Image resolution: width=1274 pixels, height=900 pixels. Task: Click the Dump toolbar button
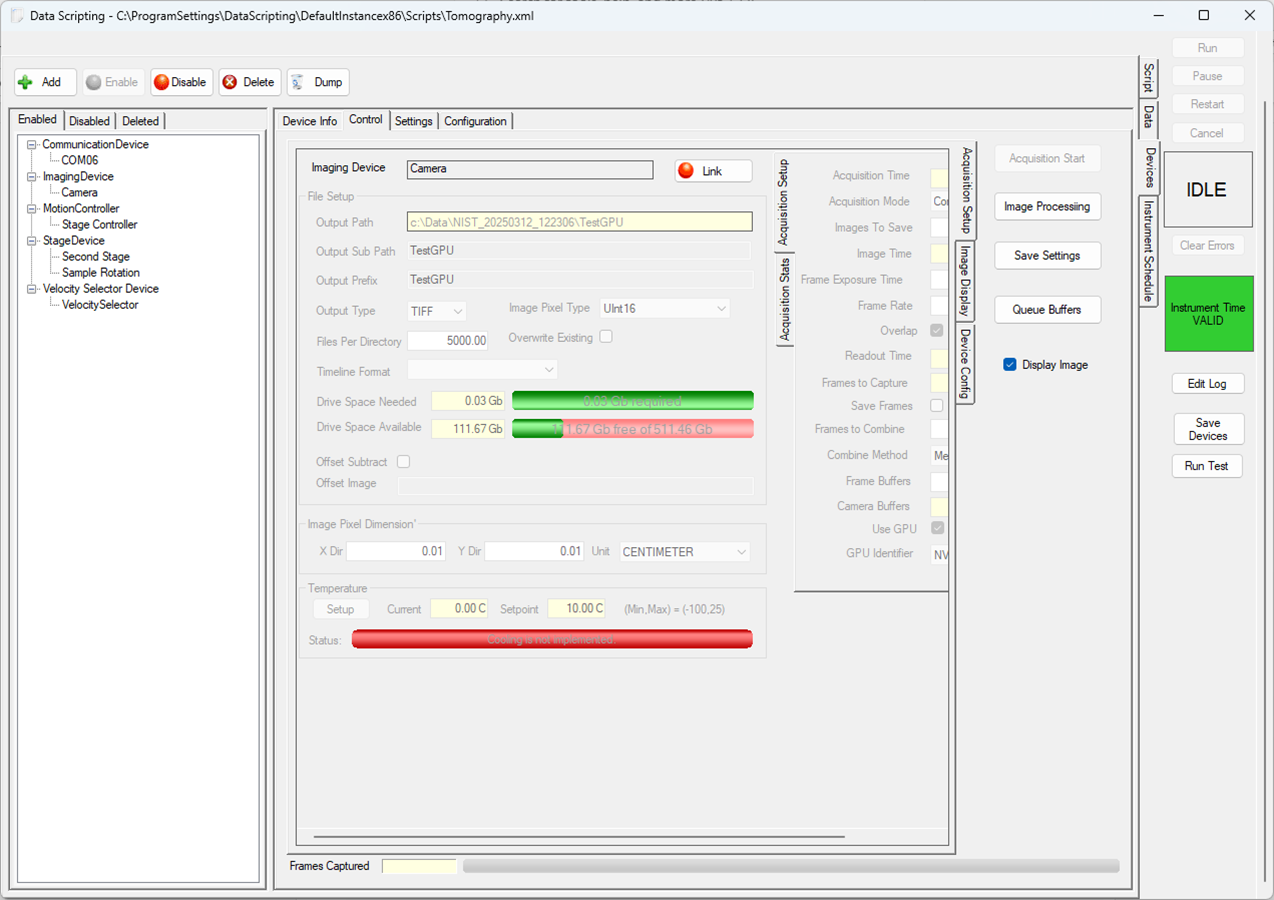(318, 82)
